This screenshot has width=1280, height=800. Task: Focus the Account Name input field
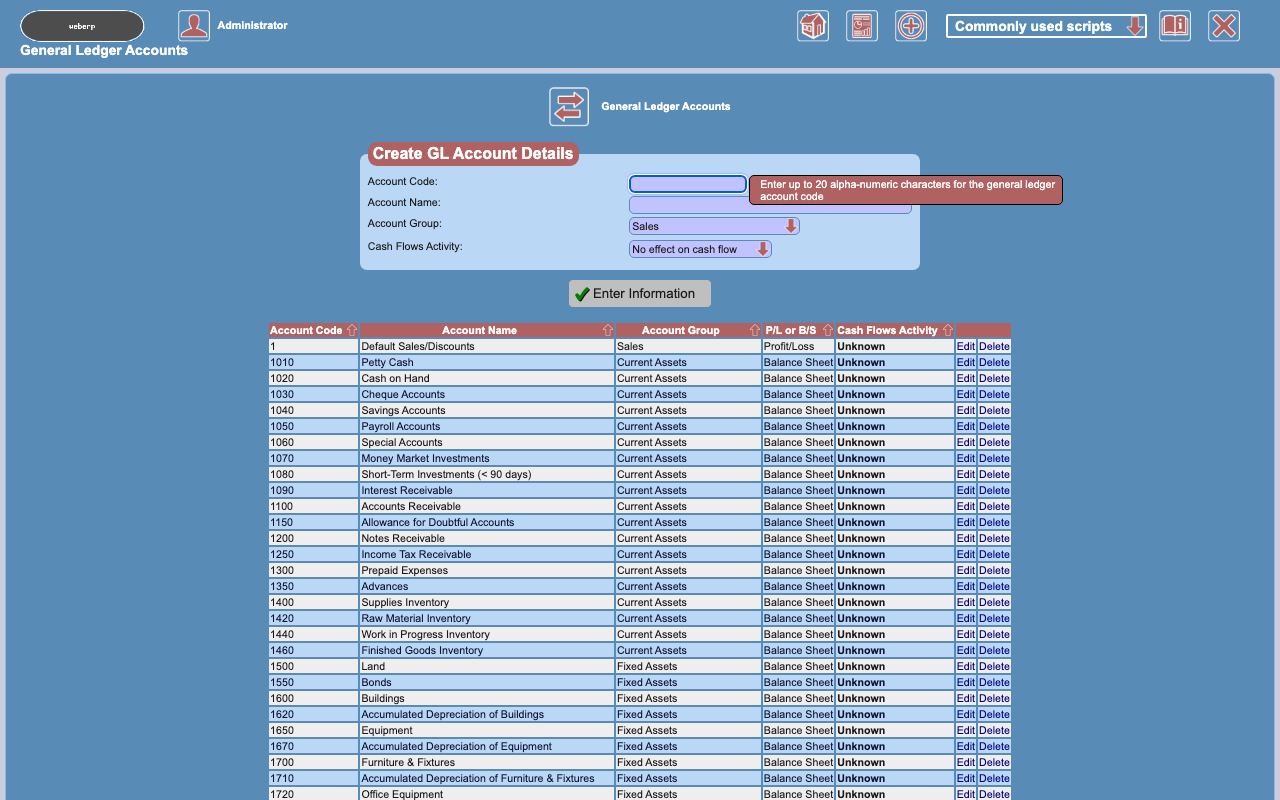click(x=770, y=205)
